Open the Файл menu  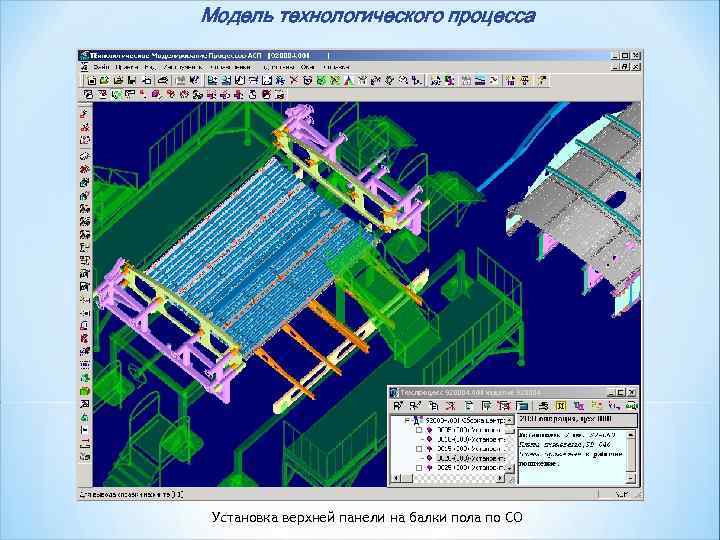pos(101,67)
